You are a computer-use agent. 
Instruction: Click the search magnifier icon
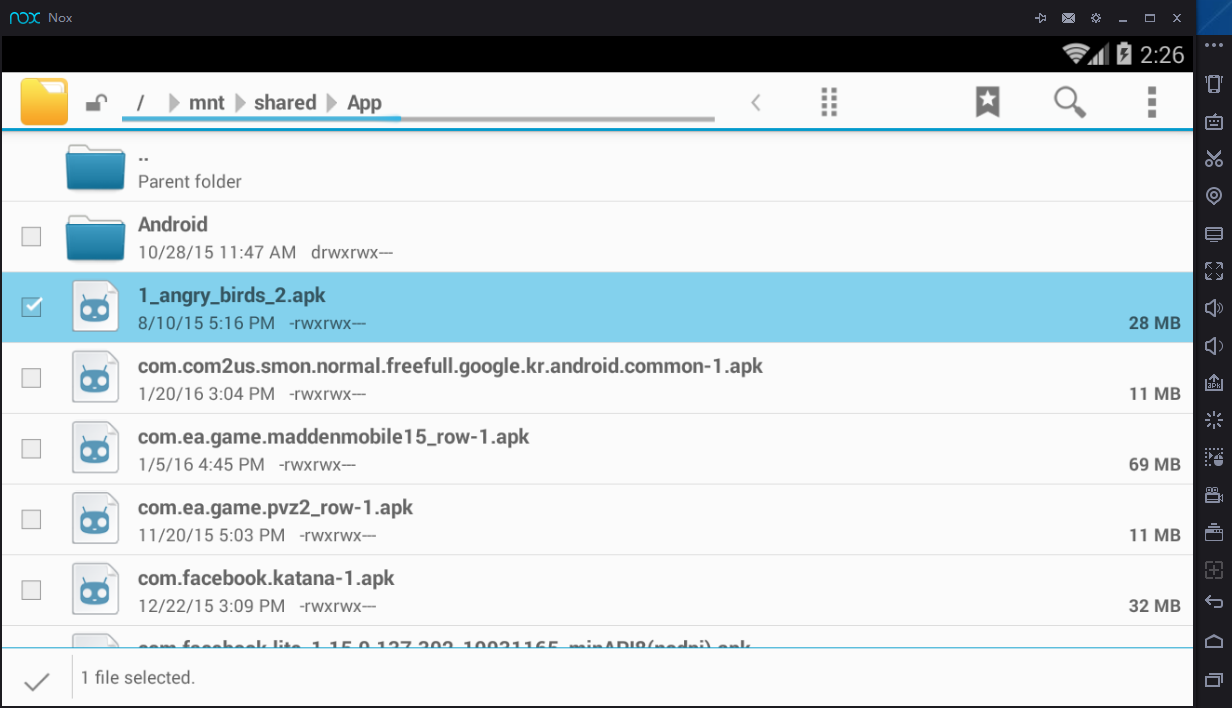(1069, 101)
